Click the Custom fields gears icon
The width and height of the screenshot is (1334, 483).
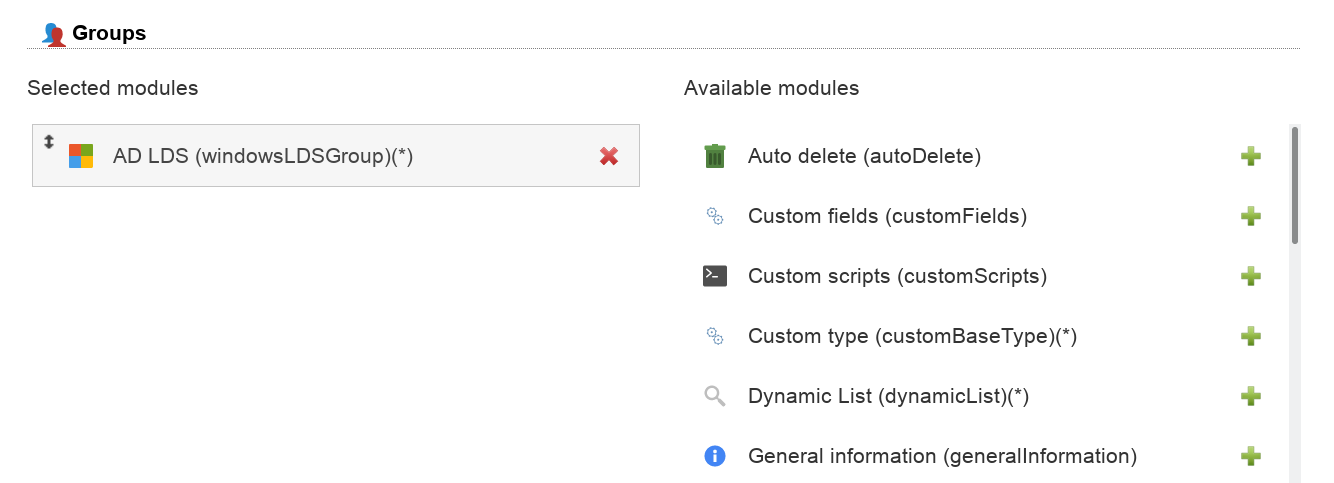click(x=714, y=216)
